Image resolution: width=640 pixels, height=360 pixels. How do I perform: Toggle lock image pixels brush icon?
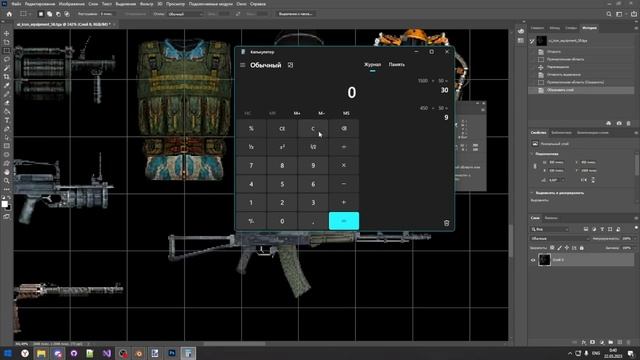pyautogui.click(x=560, y=248)
